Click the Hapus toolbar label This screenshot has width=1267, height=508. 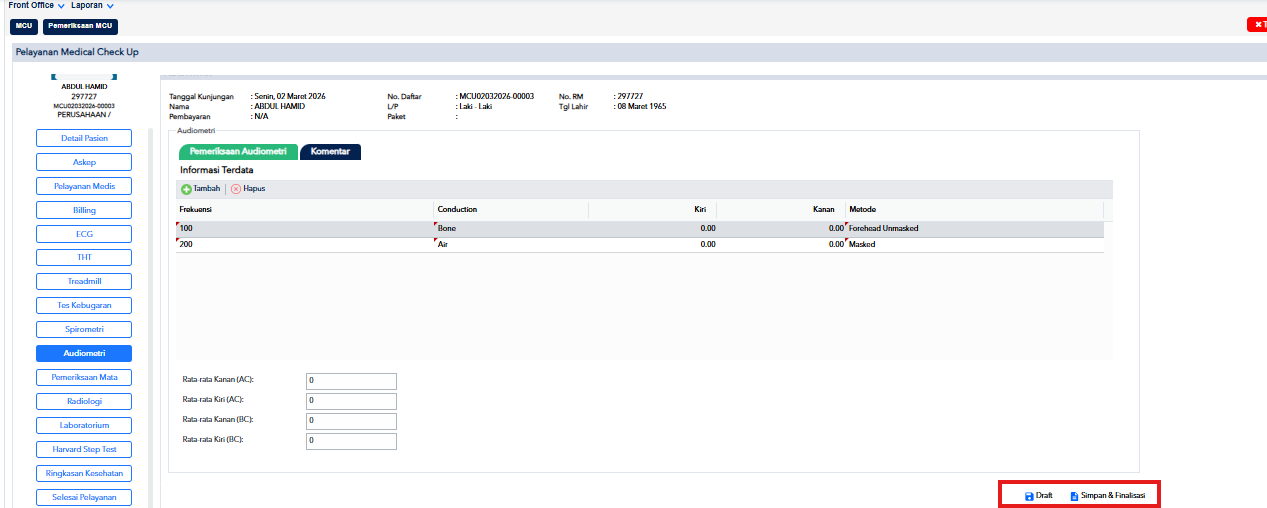pyautogui.click(x=254, y=188)
